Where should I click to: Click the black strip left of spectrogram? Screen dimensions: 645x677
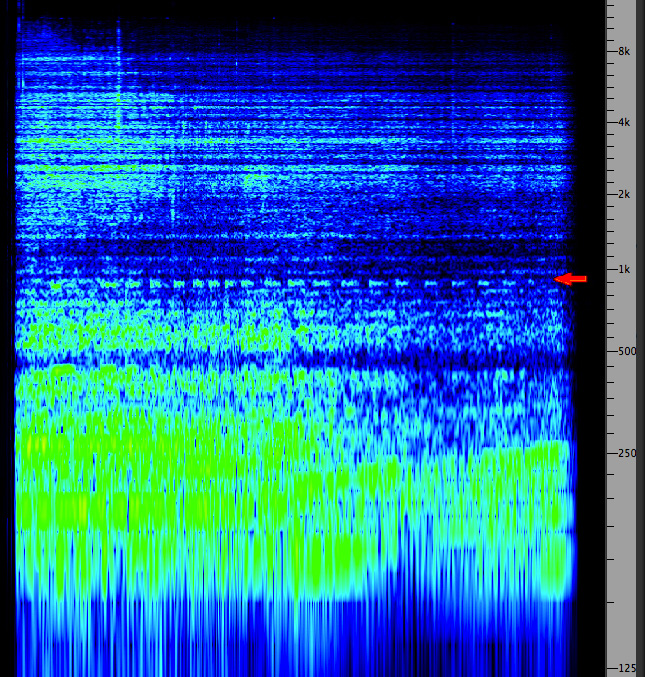click(x=8, y=340)
